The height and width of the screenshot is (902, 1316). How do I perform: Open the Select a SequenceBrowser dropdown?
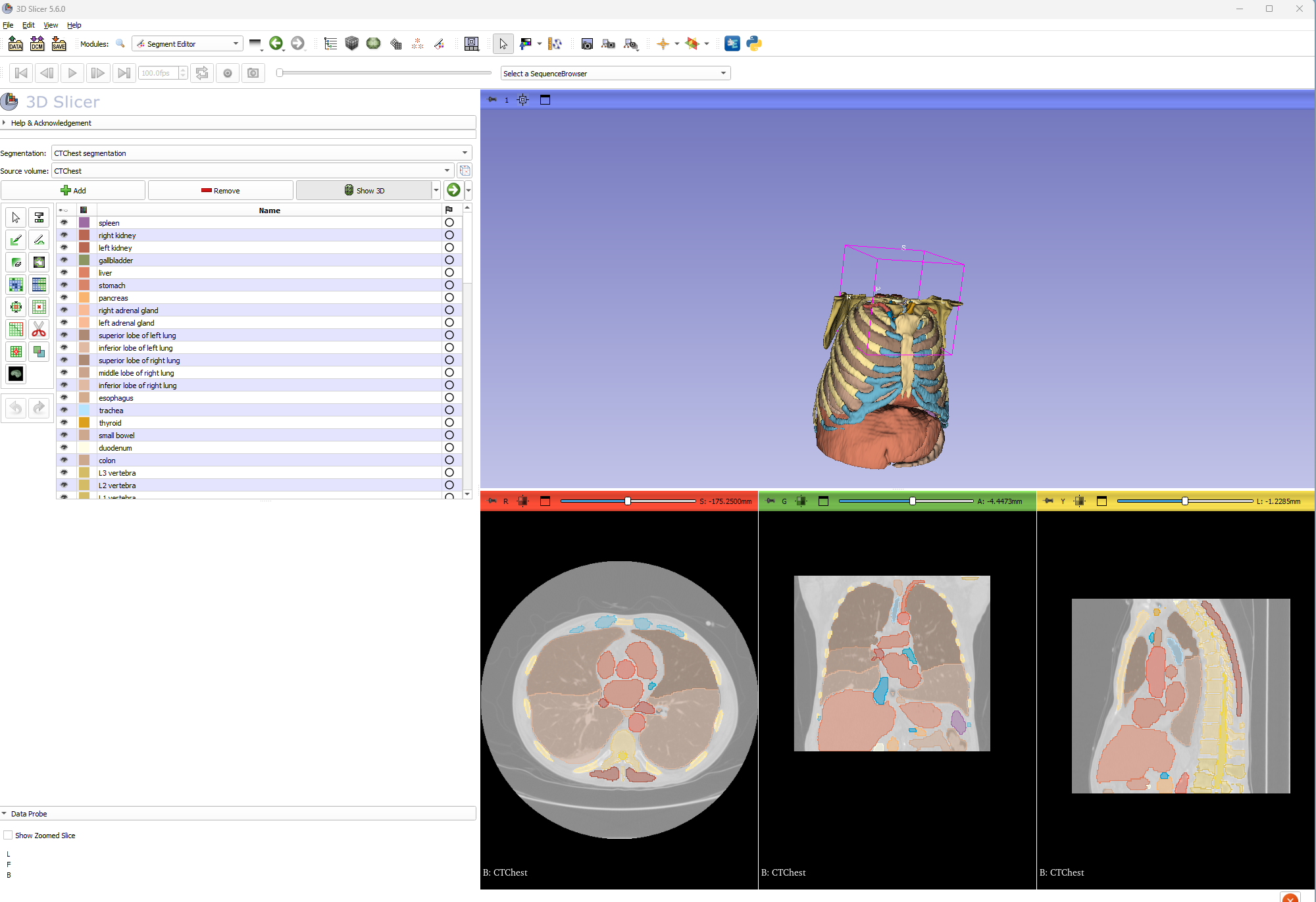pyautogui.click(x=615, y=73)
